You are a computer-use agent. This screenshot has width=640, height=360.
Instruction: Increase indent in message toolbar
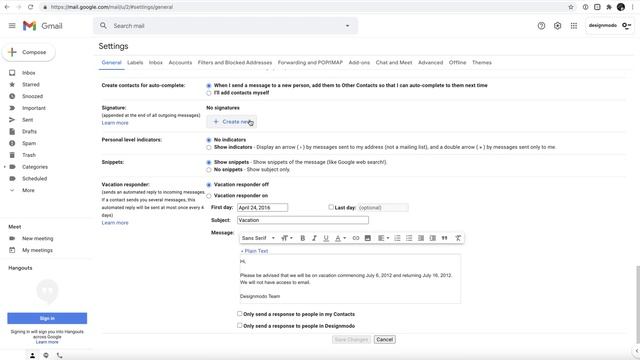pyautogui.click(x=433, y=238)
